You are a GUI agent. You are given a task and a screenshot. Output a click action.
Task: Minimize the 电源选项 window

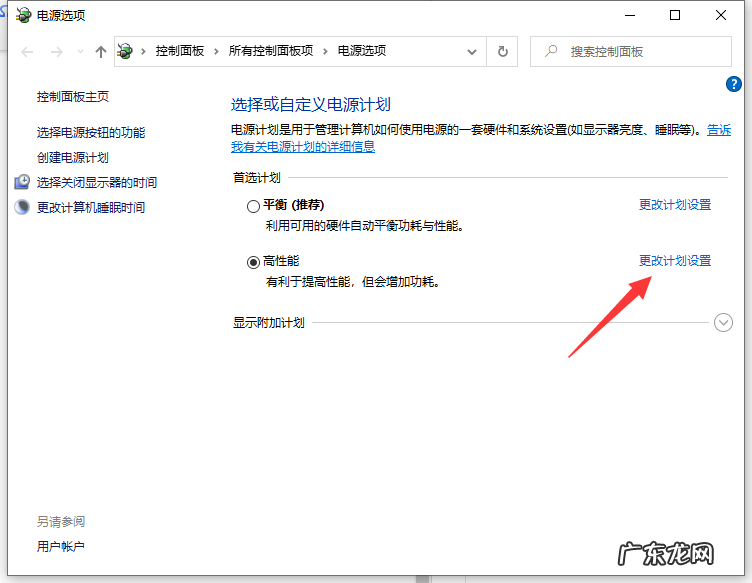coord(630,15)
